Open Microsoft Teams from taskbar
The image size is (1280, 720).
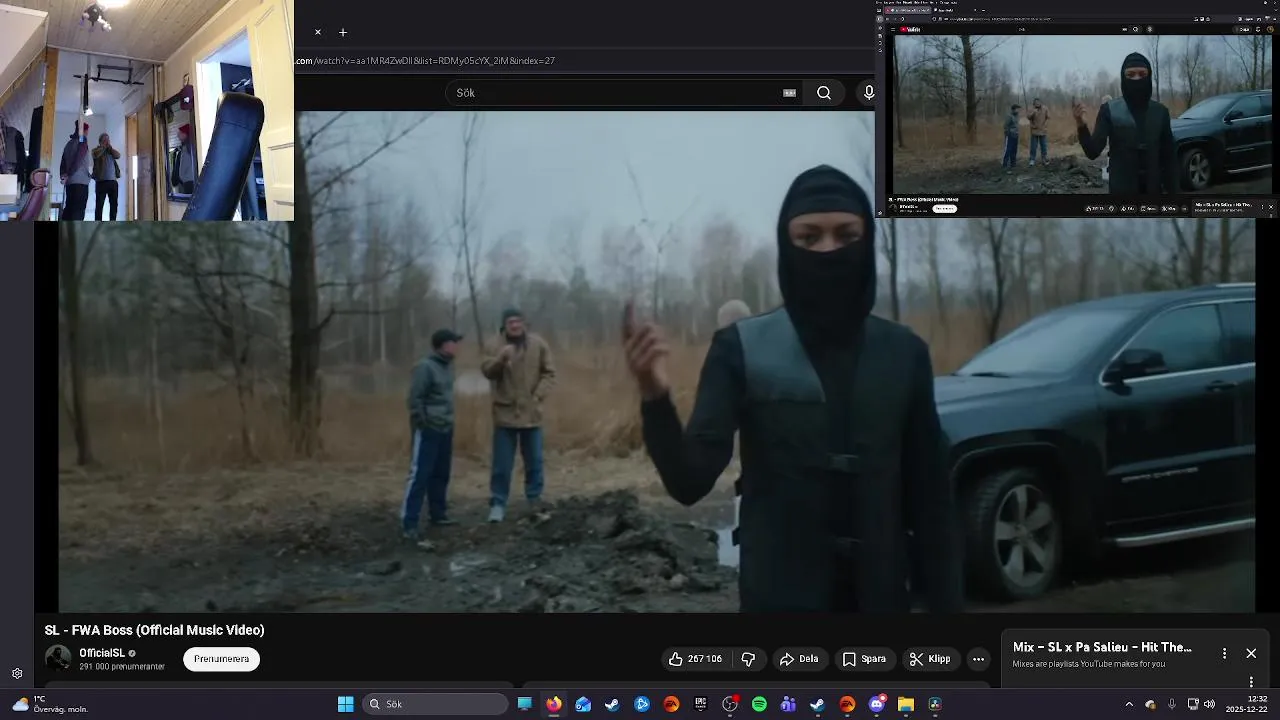788,704
